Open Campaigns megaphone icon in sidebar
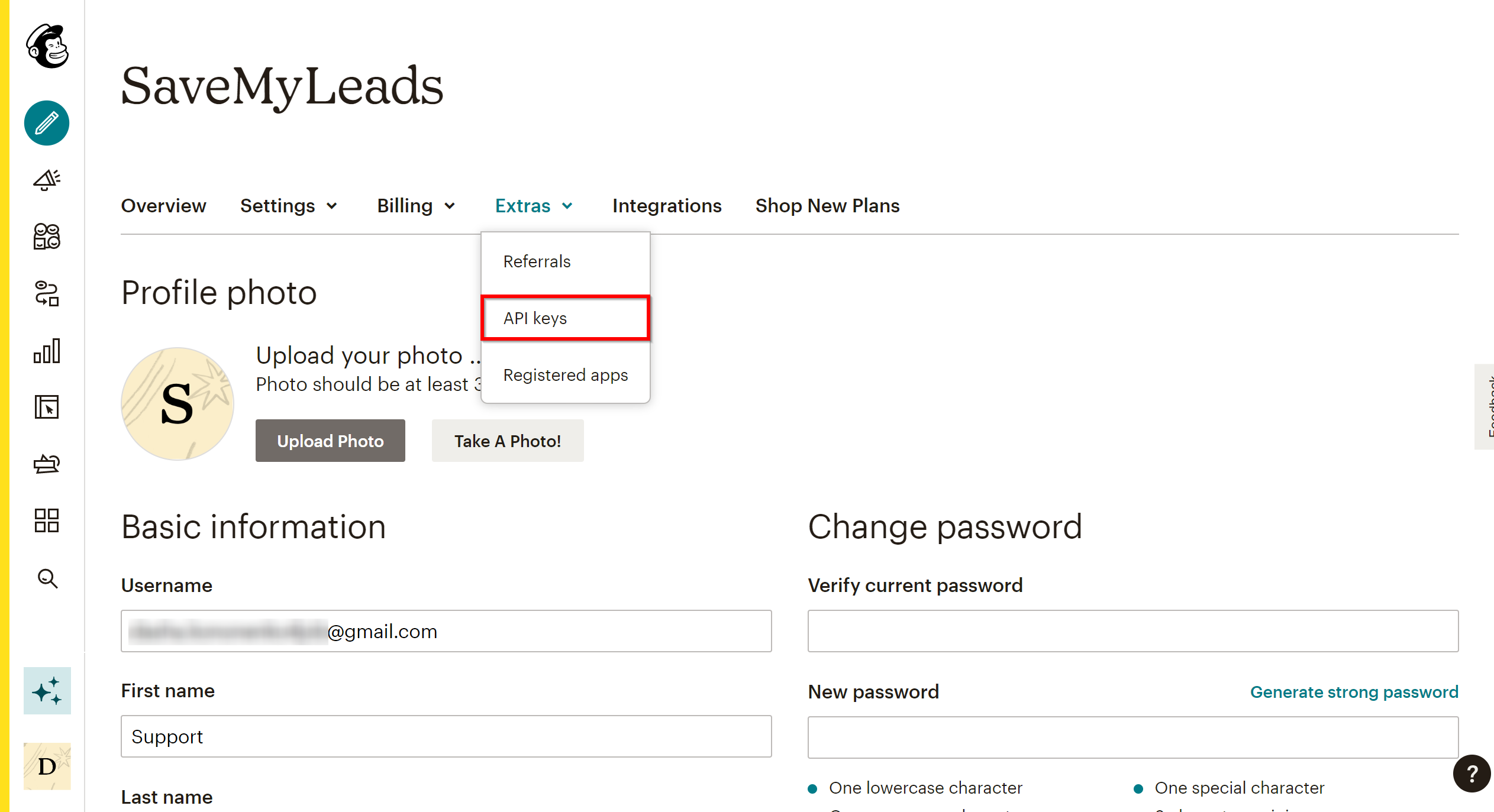The width and height of the screenshot is (1494, 812). 47,180
